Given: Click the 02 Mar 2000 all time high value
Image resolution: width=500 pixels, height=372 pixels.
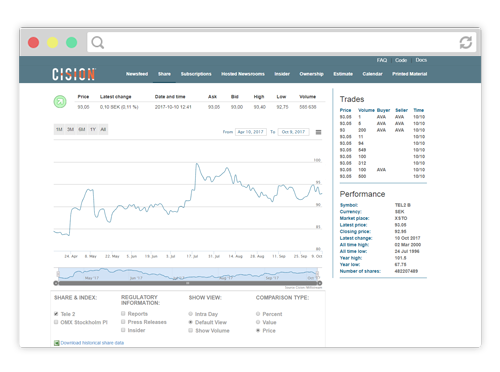Looking at the screenshot, I should click(x=408, y=245).
